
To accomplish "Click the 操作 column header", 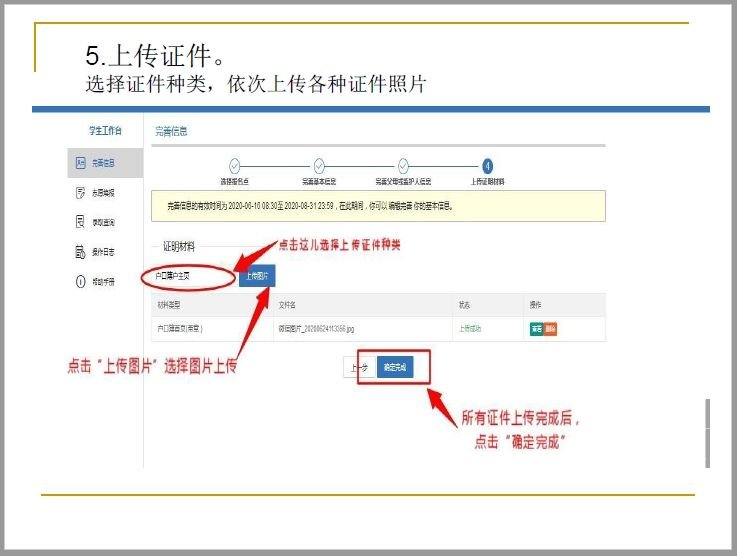I will click(535, 305).
